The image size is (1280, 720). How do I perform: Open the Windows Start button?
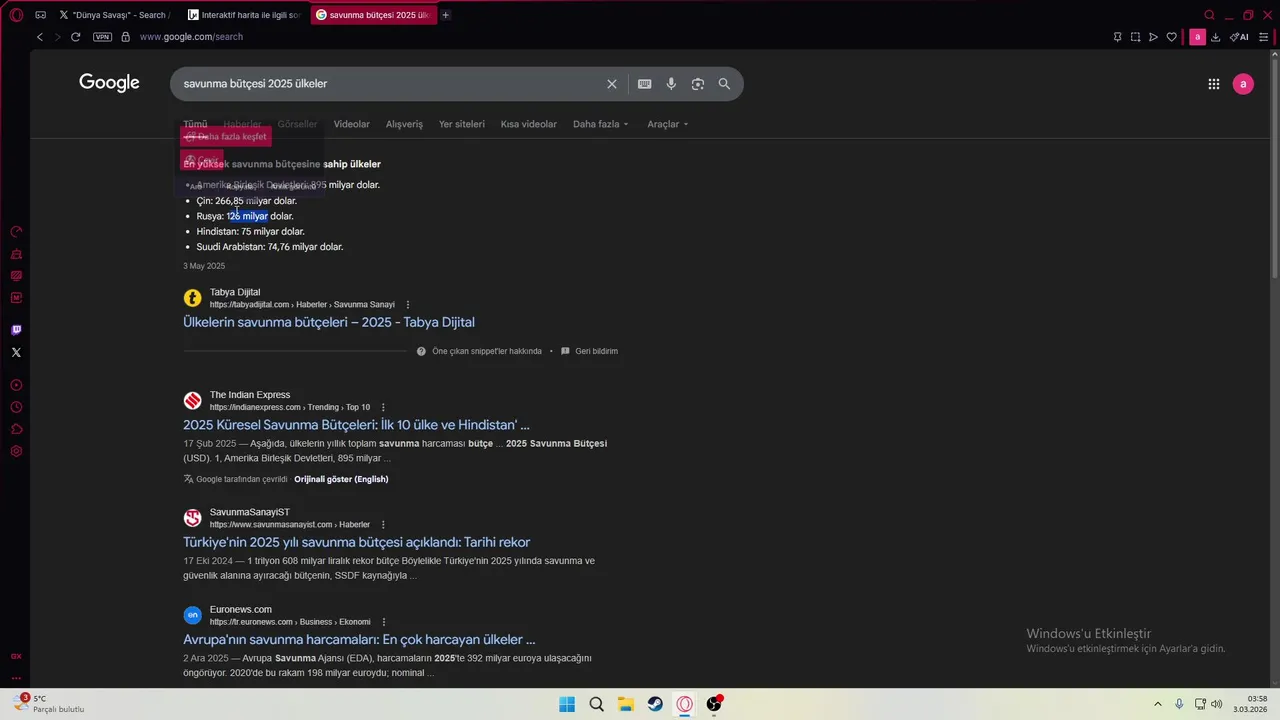coord(567,704)
